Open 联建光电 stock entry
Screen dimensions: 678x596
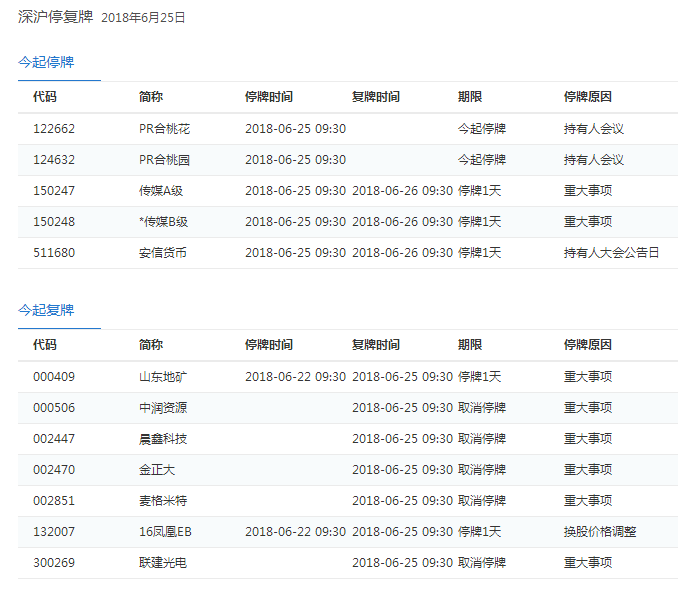point(163,563)
